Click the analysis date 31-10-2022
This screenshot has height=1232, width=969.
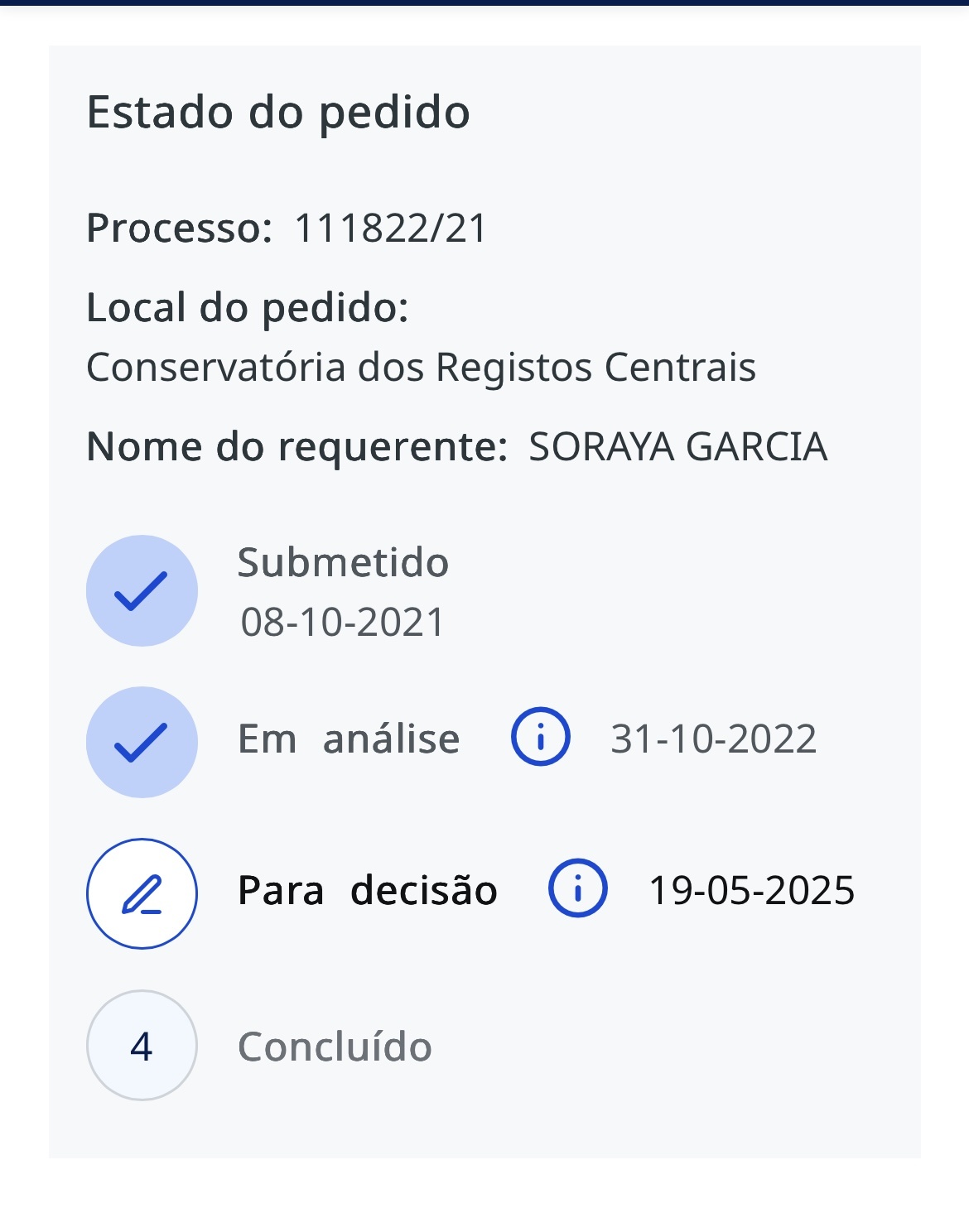(714, 739)
